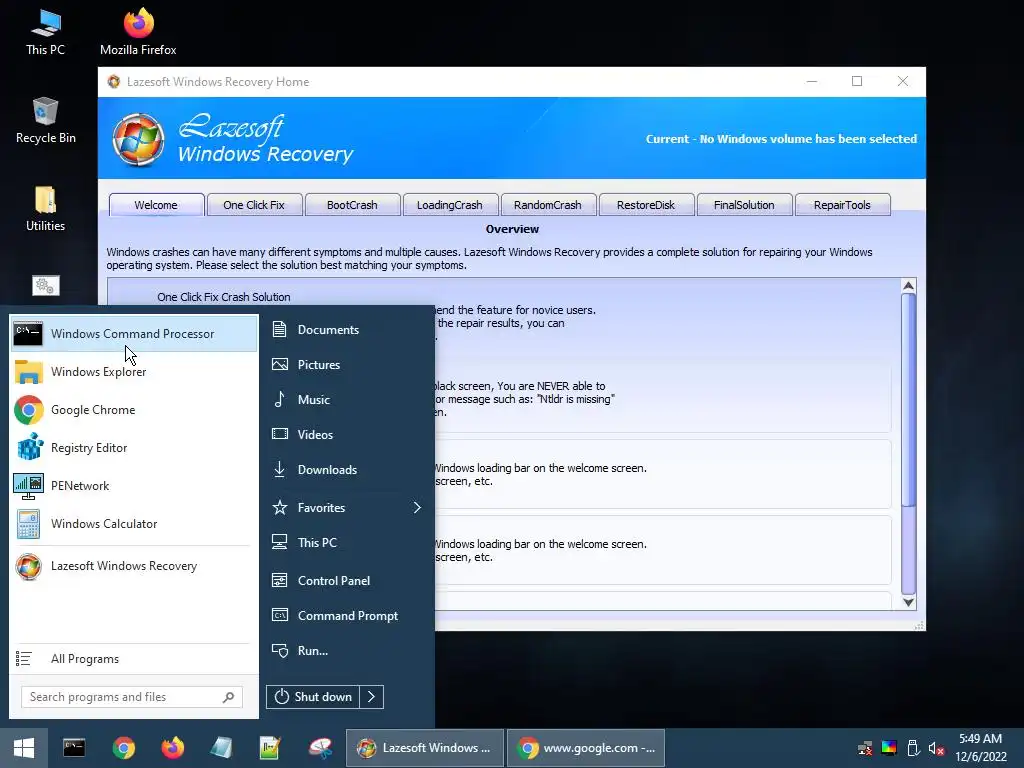Viewport: 1024px width, 768px height.
Task: Switch to BootCrash tab
Action: pyautogui.click(x=352, y=205)
